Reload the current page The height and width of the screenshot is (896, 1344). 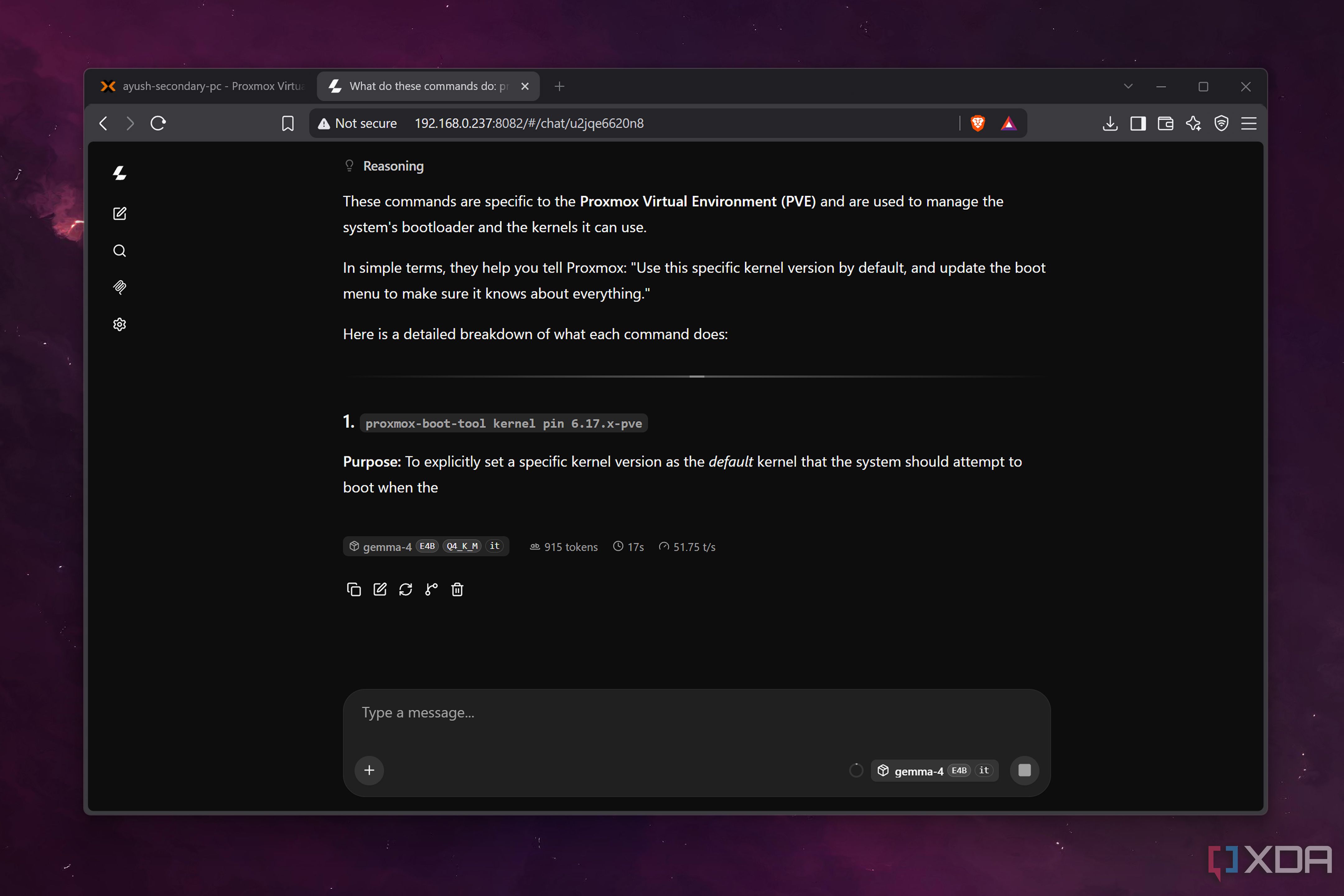(x=158, y=124)
